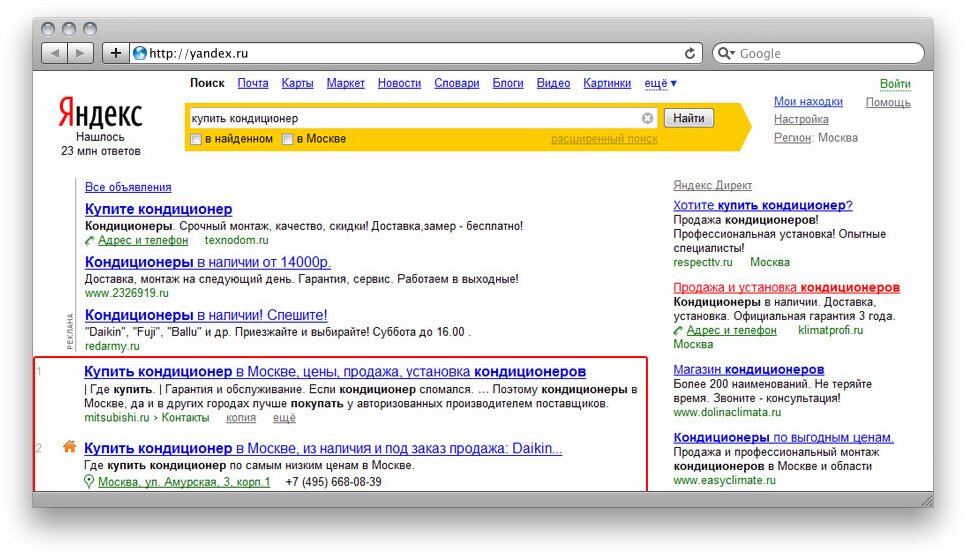Tick the 'в Москве' checkbox
This screenshot has width=966, height=555.
click(287, 139)
